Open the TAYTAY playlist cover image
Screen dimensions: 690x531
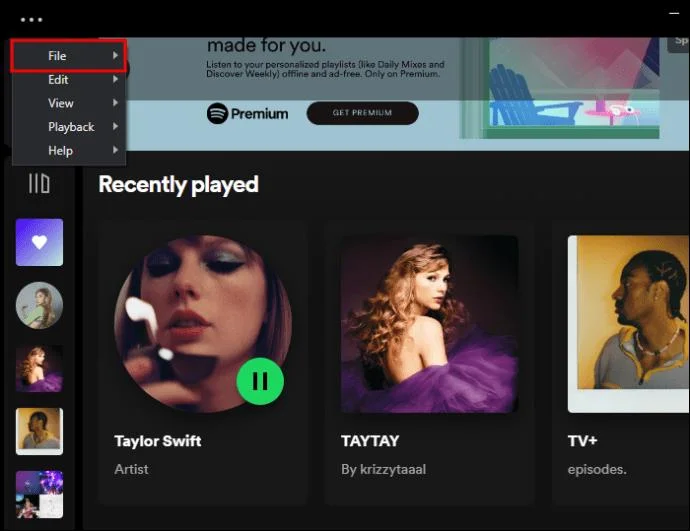[429, 324]
